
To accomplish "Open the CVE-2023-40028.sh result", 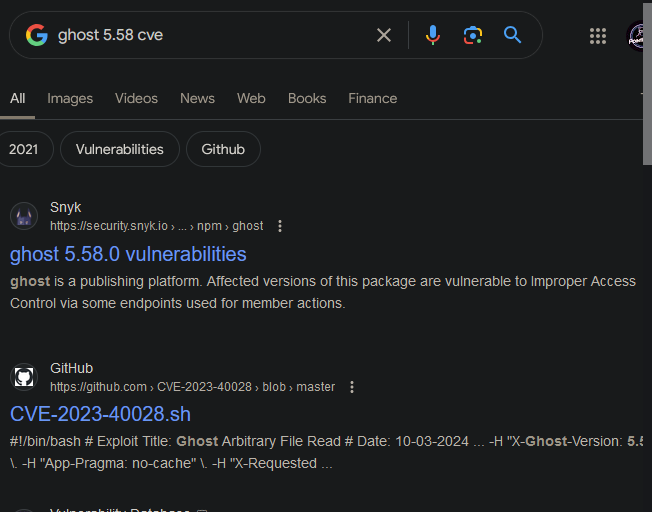I will point(100,414).
